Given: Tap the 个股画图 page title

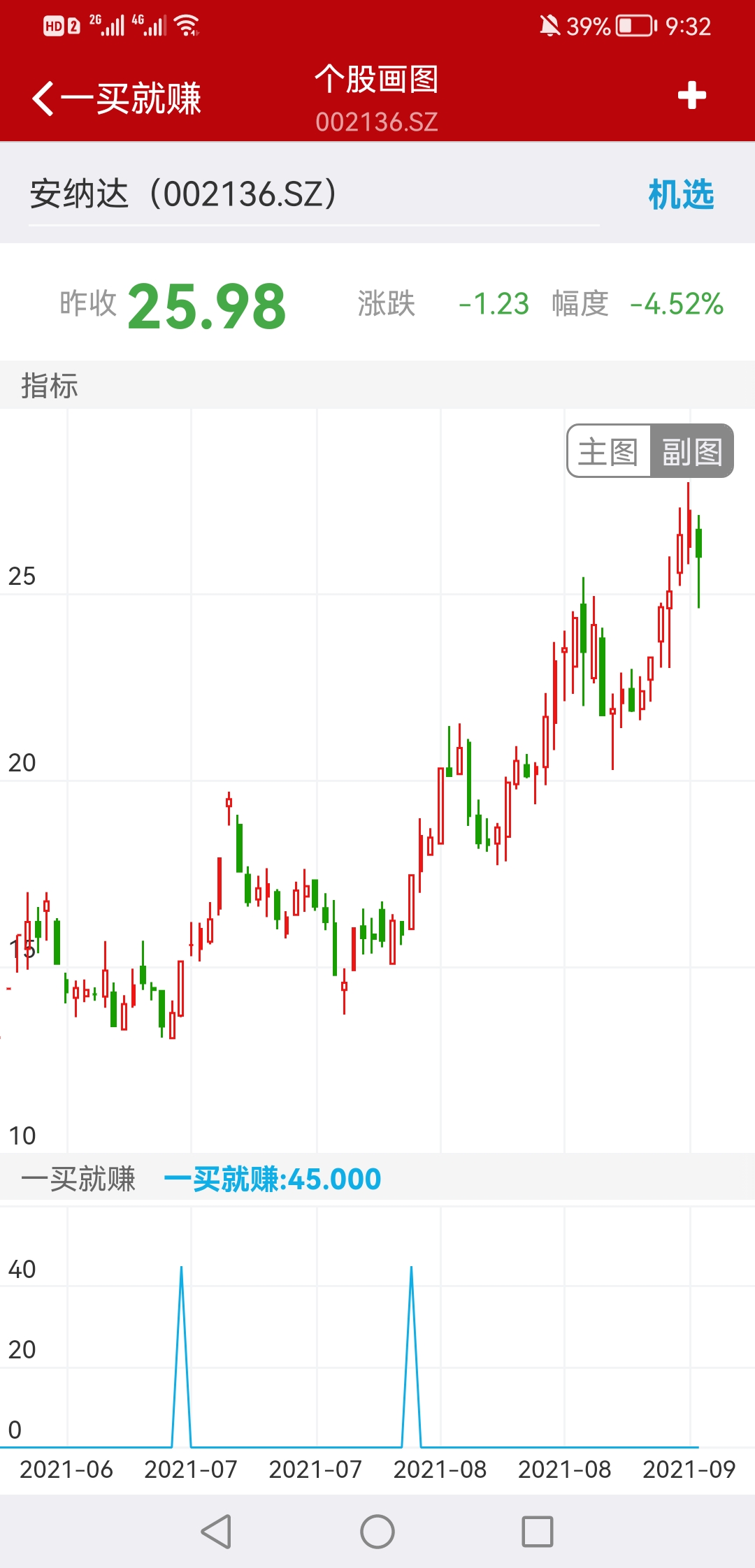Looking at the screenshot, I should [376, 80].
